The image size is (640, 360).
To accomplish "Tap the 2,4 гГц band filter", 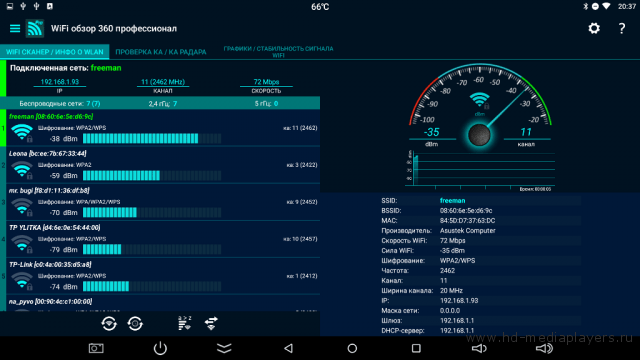I will point(163,104).
